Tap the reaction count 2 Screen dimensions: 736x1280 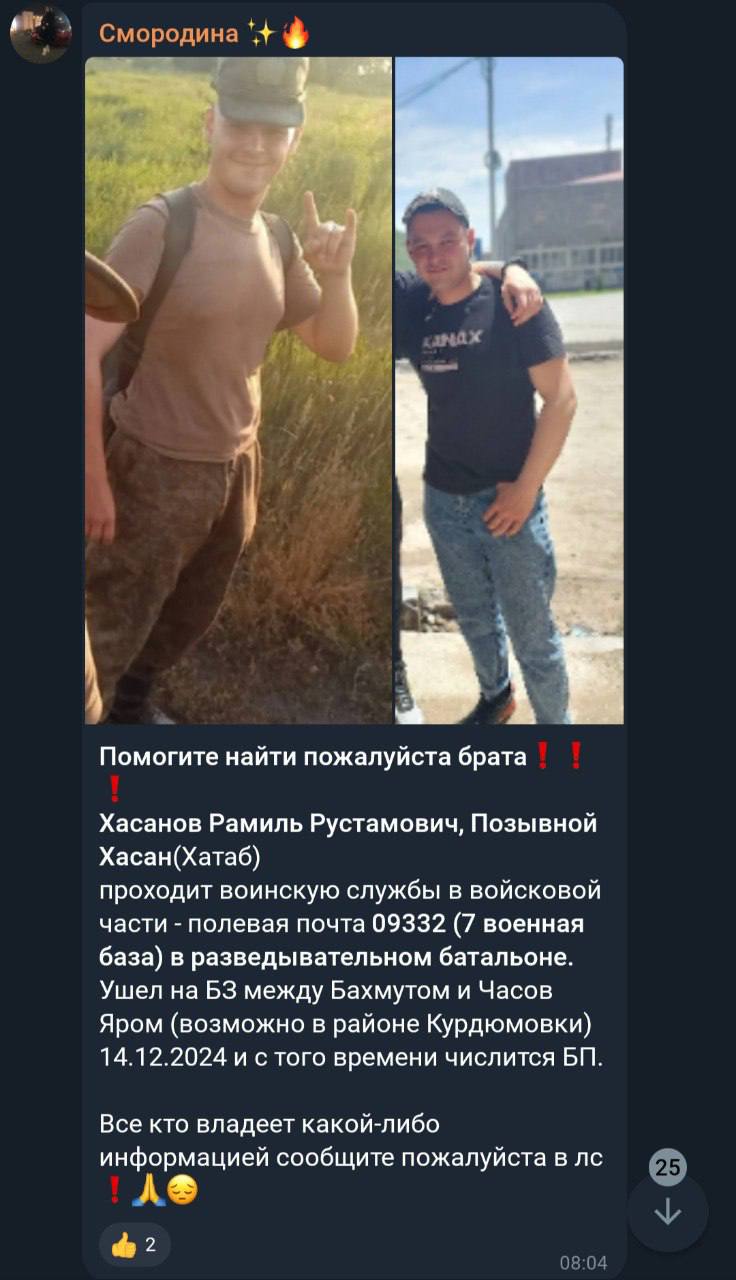click(151, 1245)
